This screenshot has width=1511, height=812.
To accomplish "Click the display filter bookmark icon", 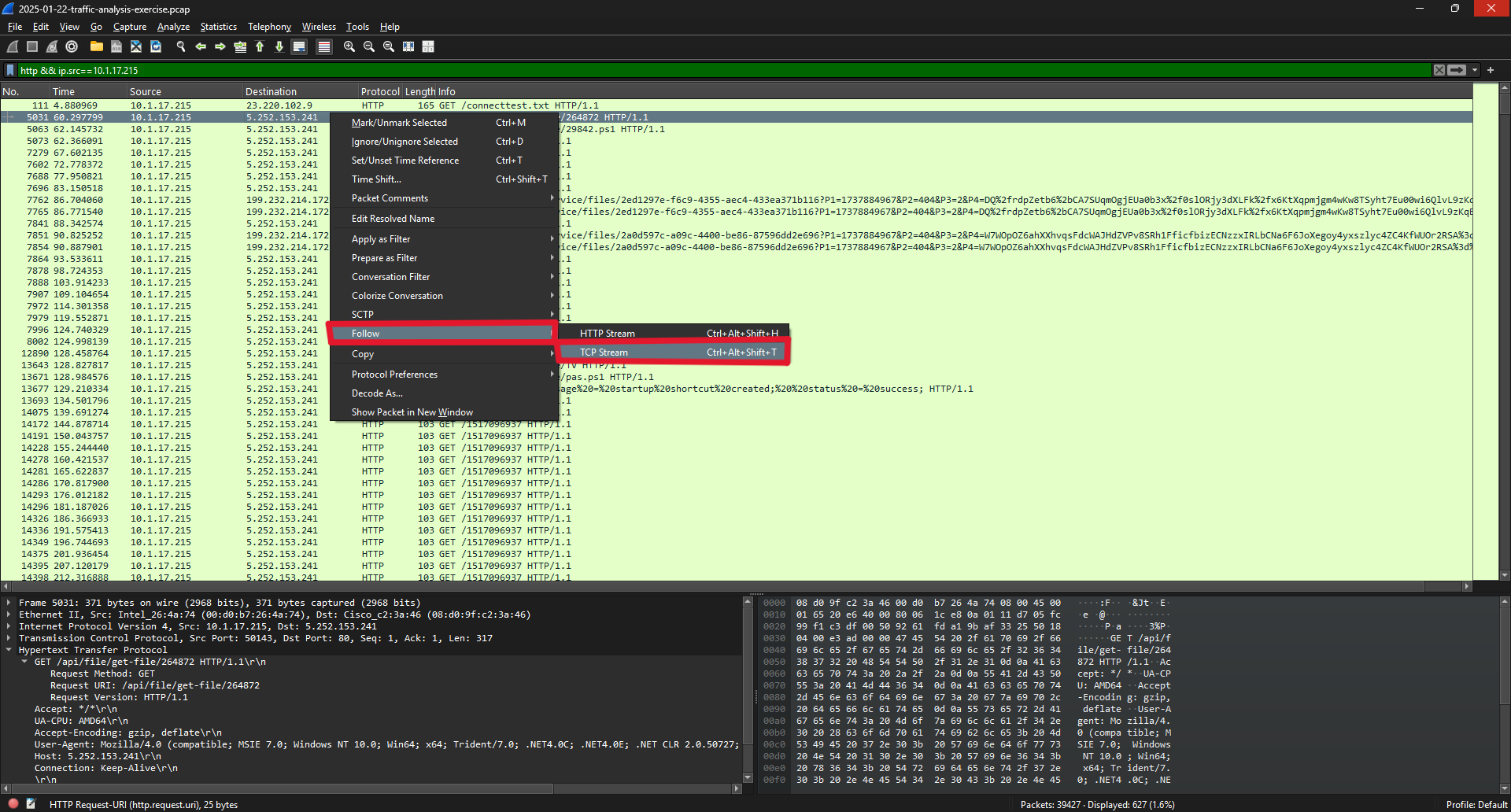I will 10,70.
